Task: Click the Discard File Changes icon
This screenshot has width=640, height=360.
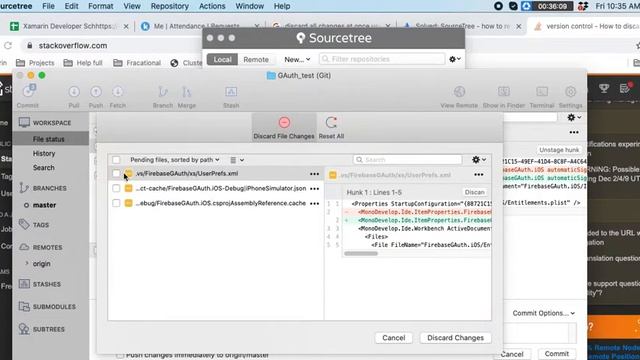Action: pos(284,122)
